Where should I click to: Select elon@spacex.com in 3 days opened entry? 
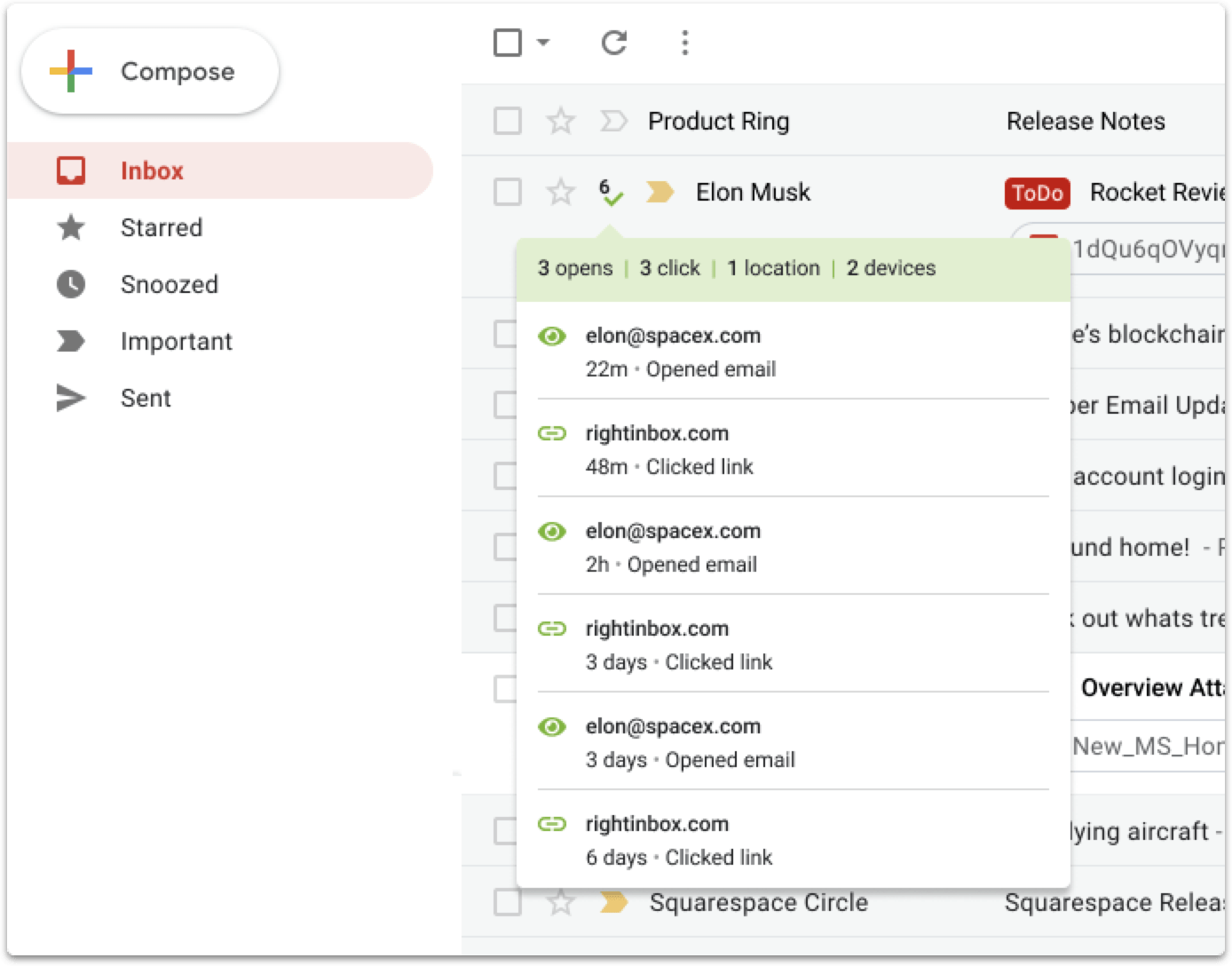(x=673, y=726)
